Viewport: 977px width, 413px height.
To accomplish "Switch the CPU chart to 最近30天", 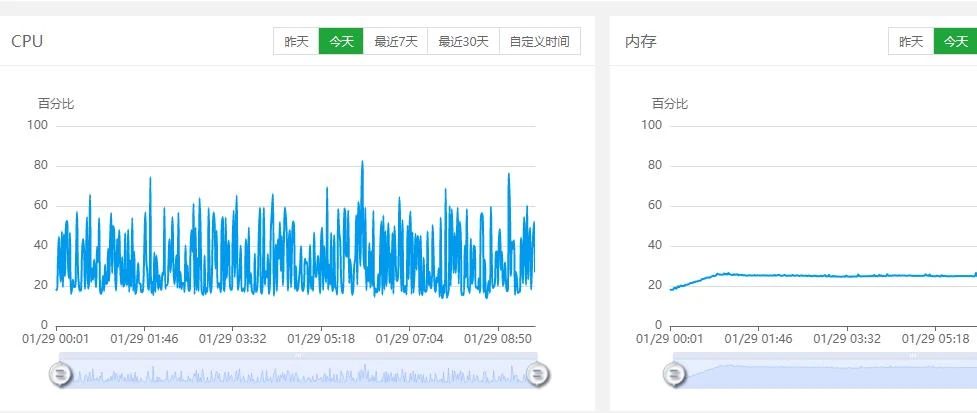I will (464, 41).
